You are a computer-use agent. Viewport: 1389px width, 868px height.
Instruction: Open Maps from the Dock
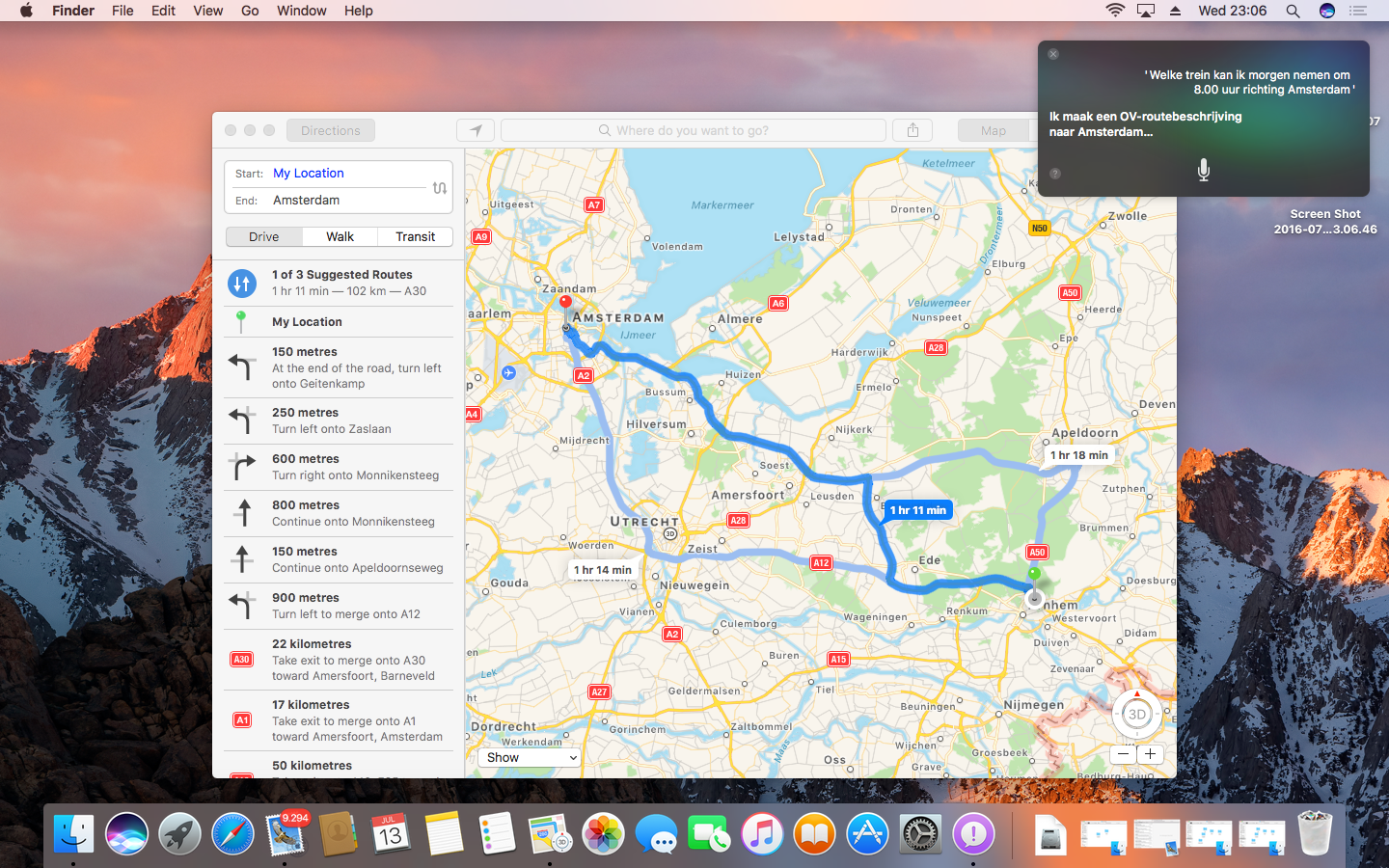tap(551, 834)
